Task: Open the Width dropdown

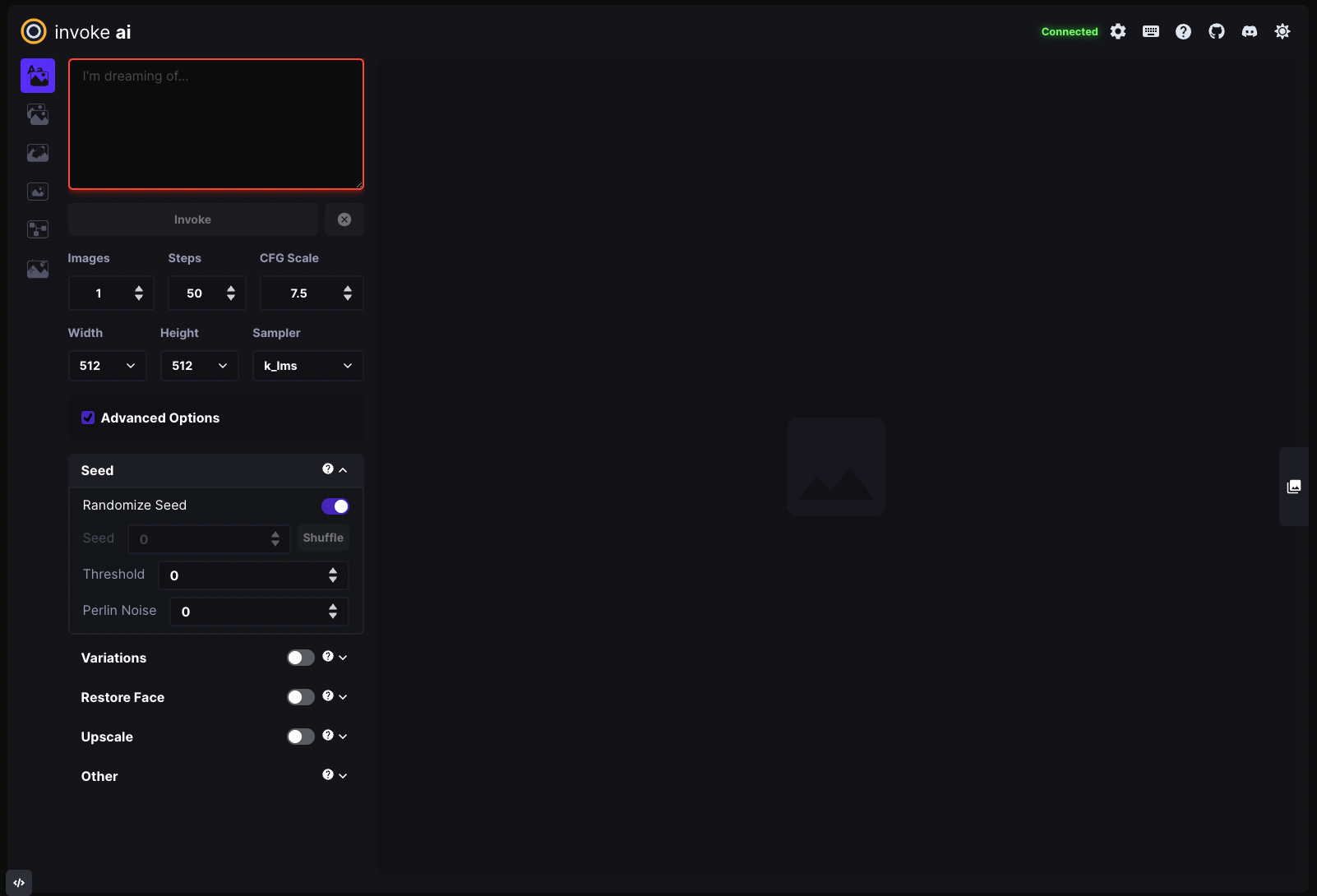Action: pos(108,366)
